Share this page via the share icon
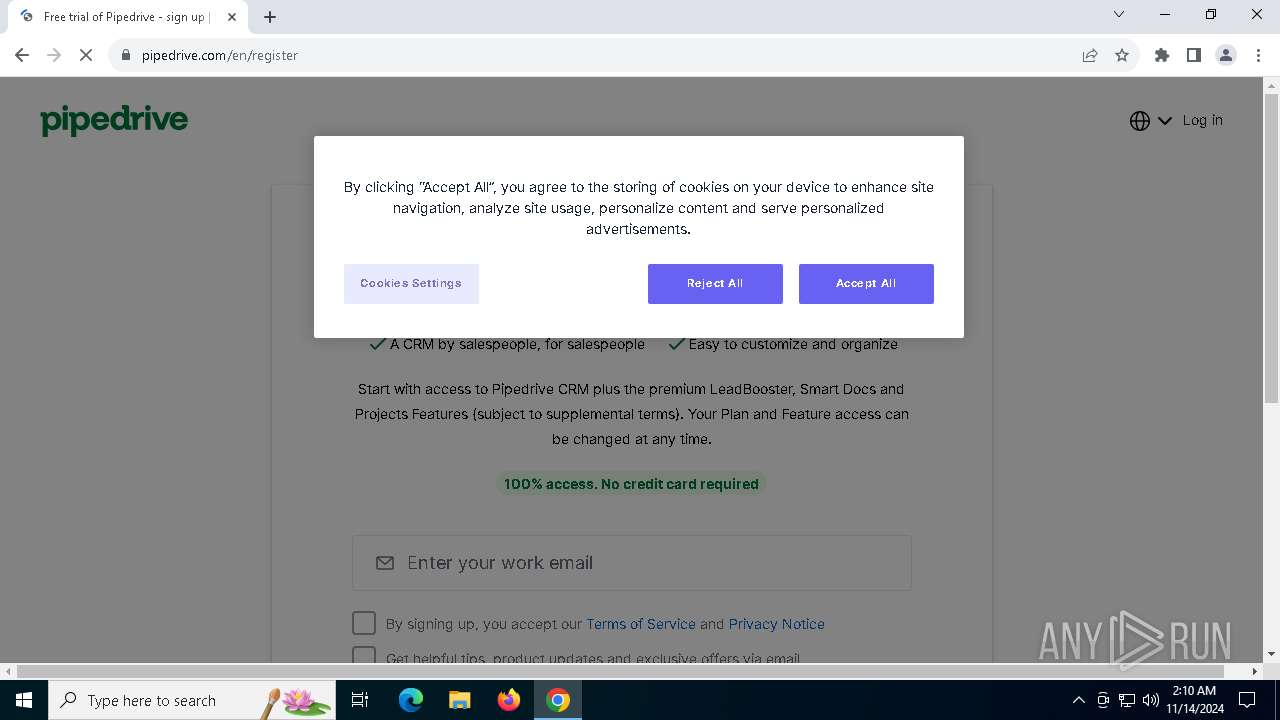 click(x=1090, y=55)
